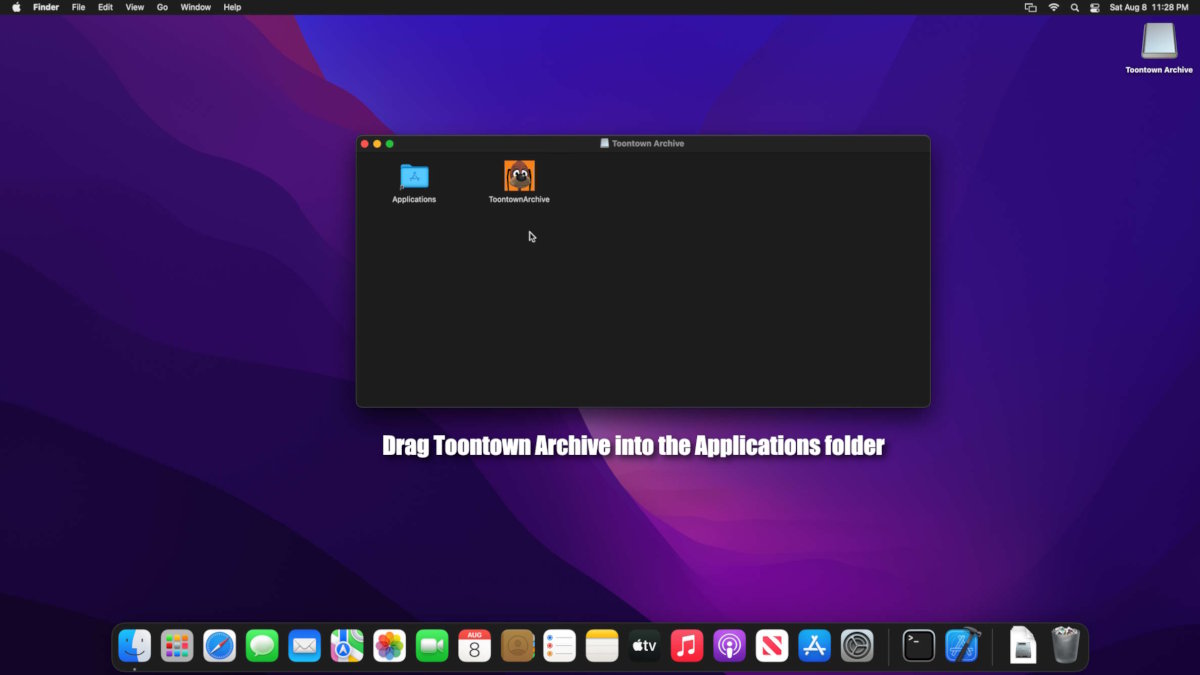The height and width of the screenshot is (675, 1200).
Task: Select the ToontownArchive app icon
Action: point(519,176)
